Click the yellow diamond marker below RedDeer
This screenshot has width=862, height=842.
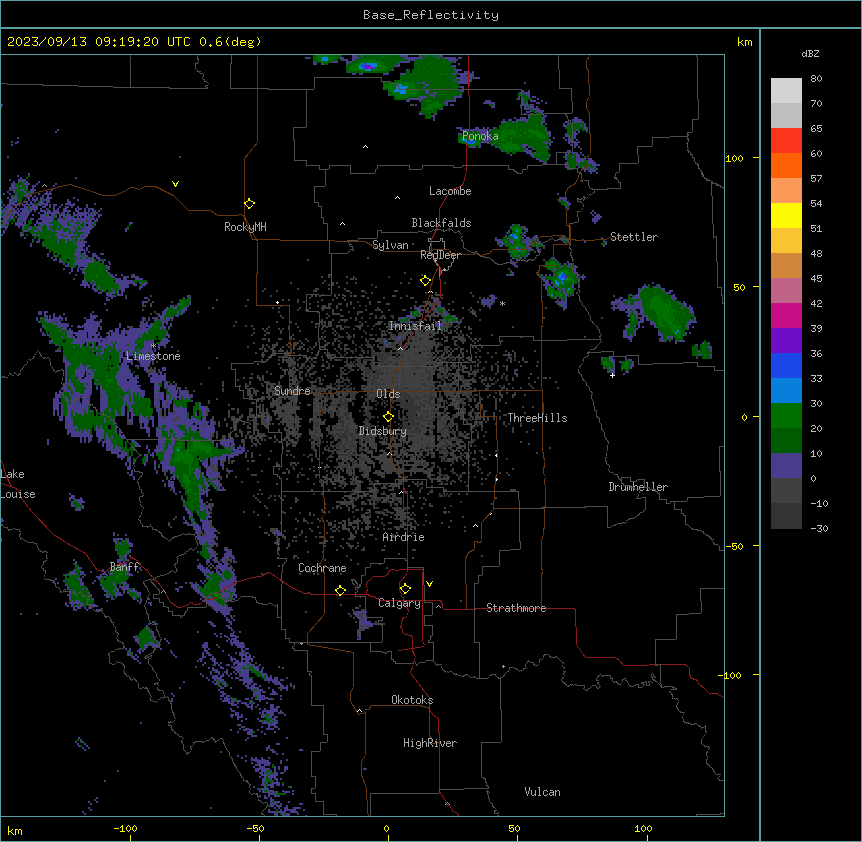[x=426, y=281]
